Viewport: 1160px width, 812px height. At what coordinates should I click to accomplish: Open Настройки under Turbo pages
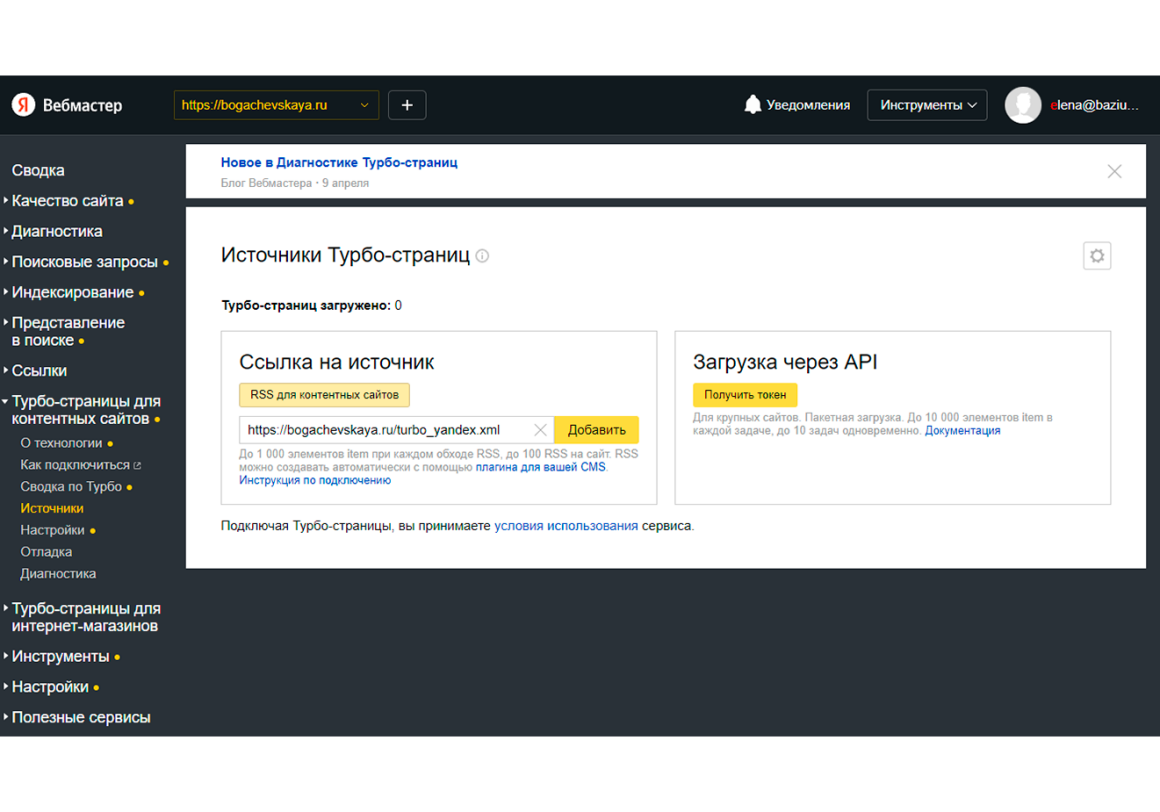[53, 530]
